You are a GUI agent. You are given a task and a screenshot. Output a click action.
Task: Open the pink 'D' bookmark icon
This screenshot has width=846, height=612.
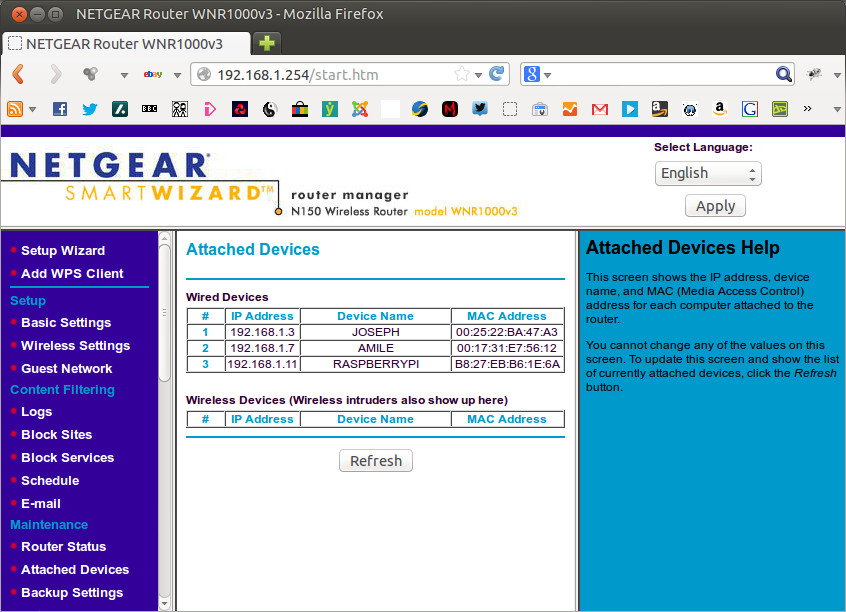coord(210,109)
